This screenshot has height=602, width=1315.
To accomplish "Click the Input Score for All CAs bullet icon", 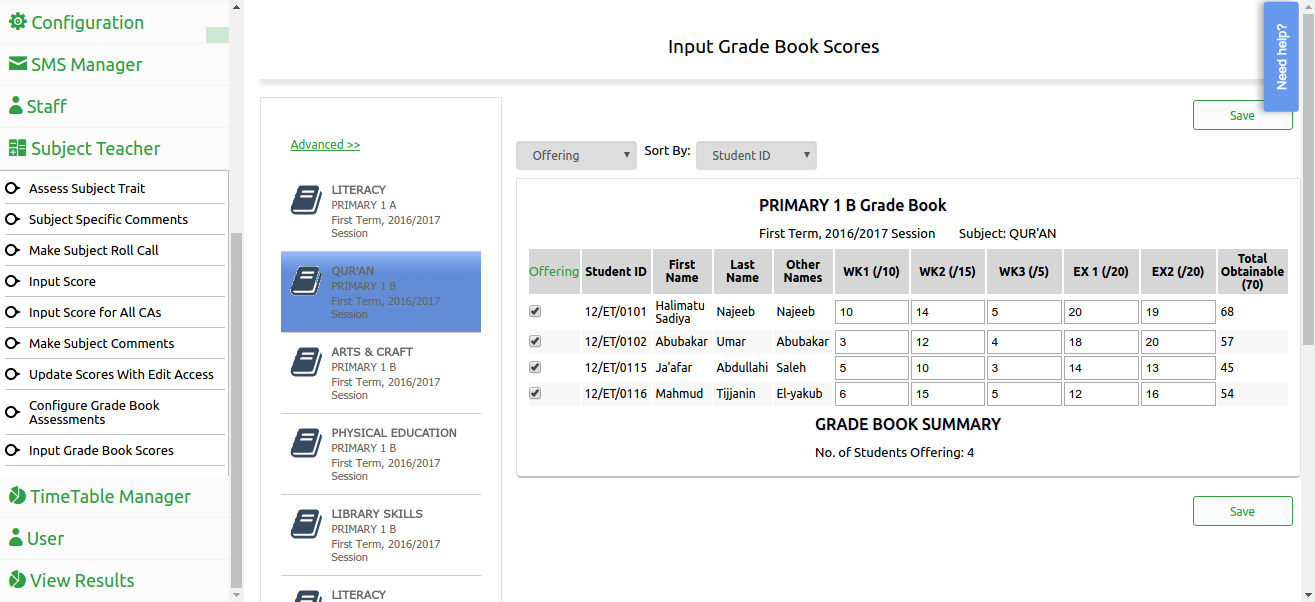I will [x=13, y=312].
